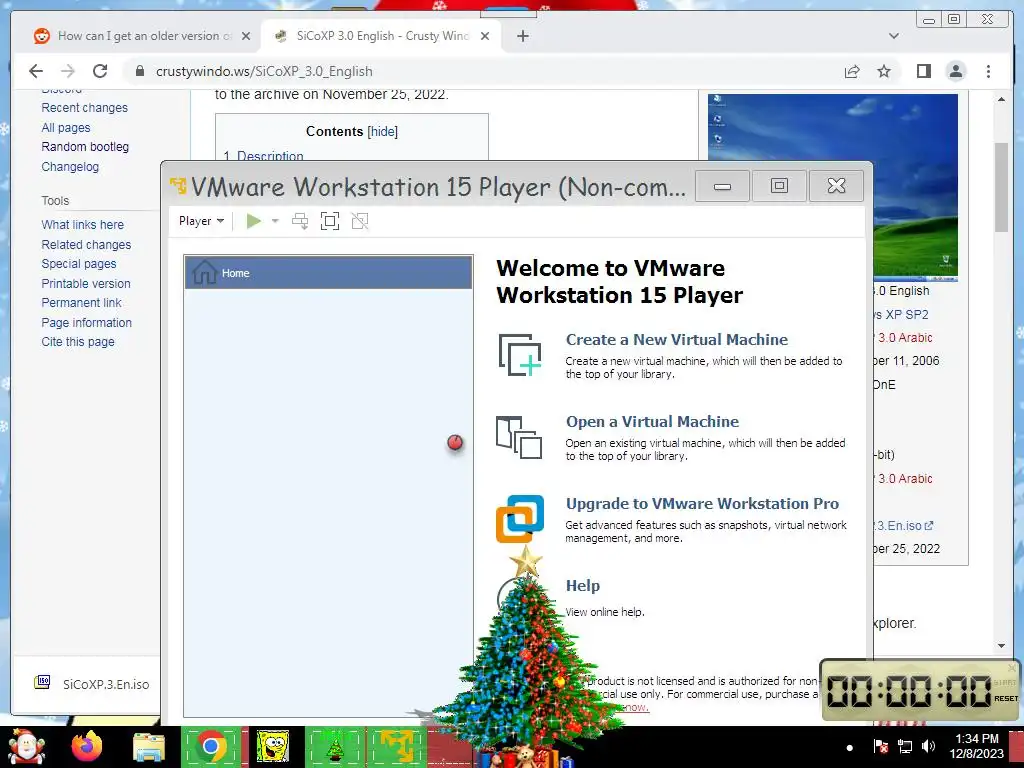Toggle the Chrome side panel icon
The height and width of the screenshot is (768, 1024).
[x=923, y=71]
